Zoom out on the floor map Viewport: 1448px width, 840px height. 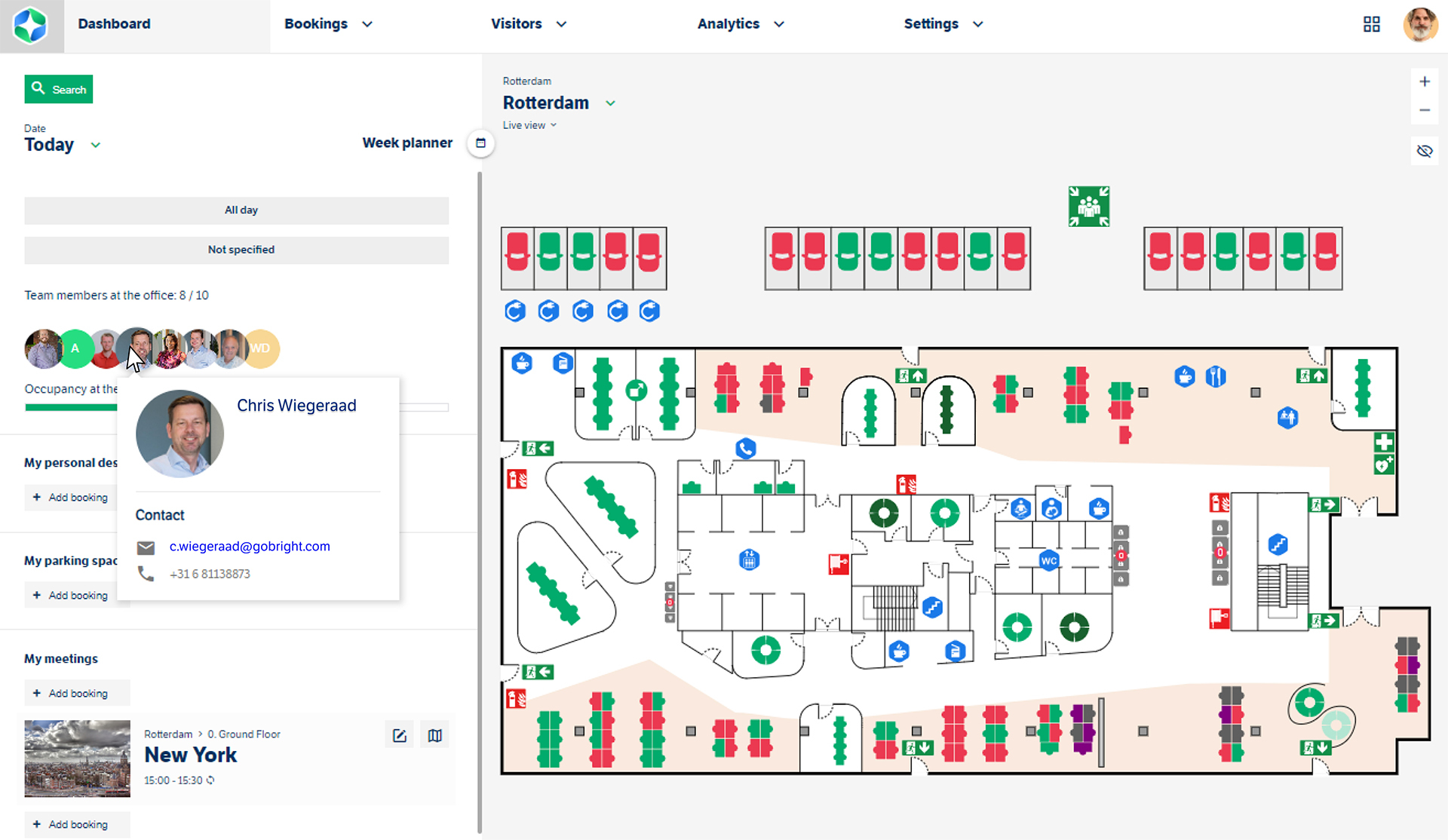(1424, 110)
